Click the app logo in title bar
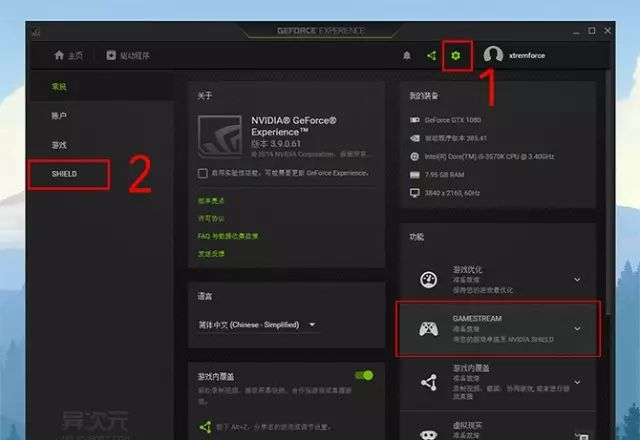The image size is (640, 440). (x=36, y=31)
